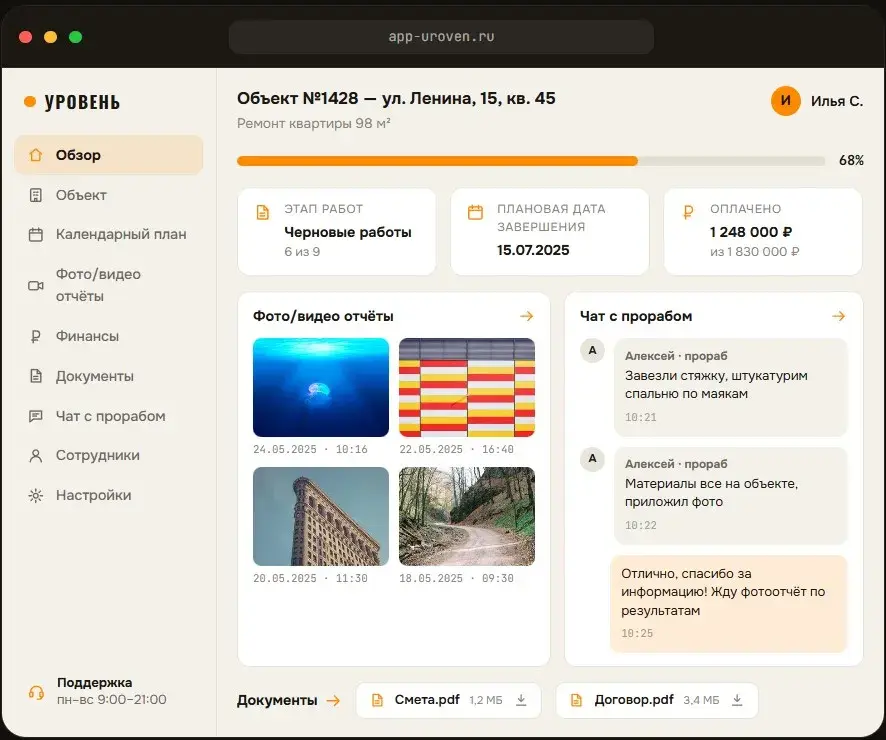The height and width of the screenshot is (740, 886).
Task: Select Обзор in the sidebar
Action: pyautogui.click(x=108, y=155)
